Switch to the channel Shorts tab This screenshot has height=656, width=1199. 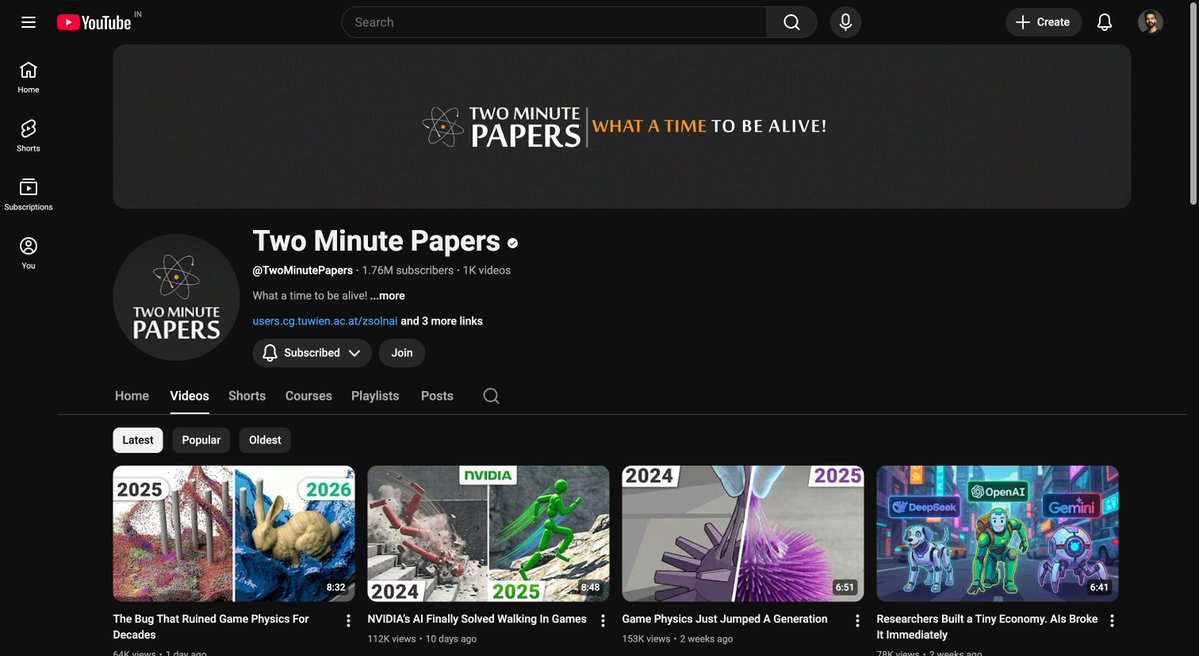coord(247,395)
